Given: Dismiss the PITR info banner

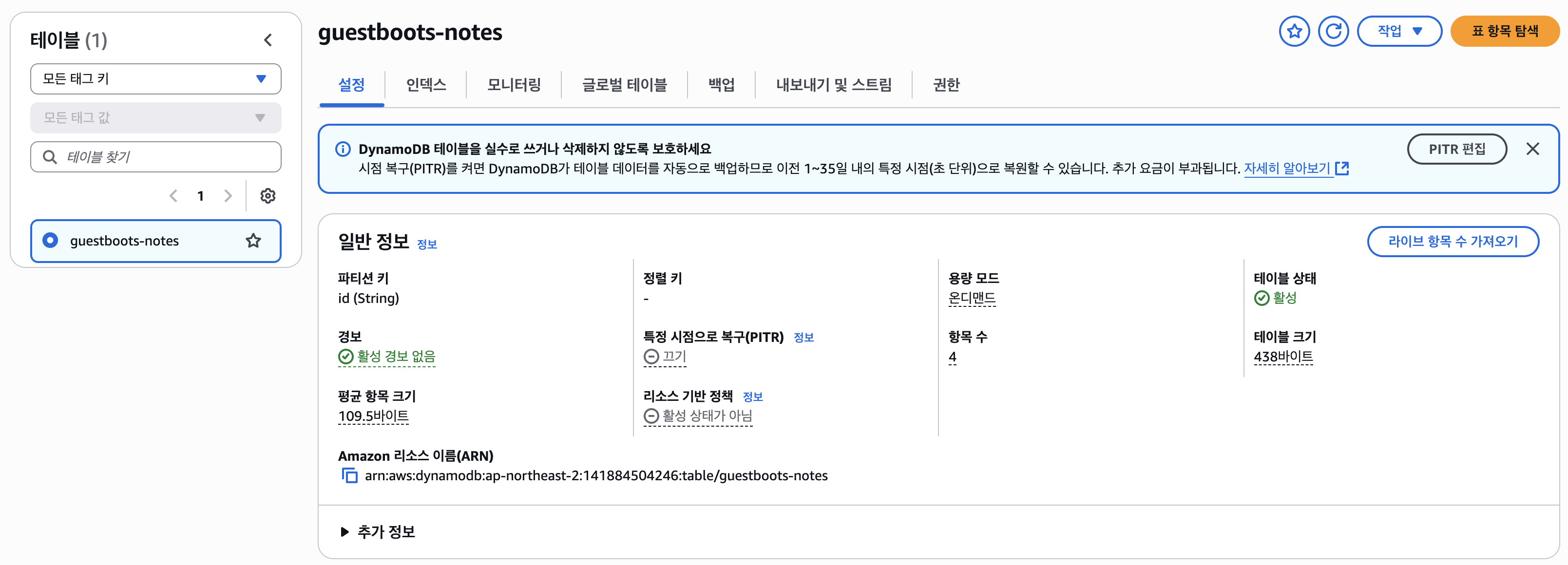Looking at the screenshot, I should [x=1532, y=149].
